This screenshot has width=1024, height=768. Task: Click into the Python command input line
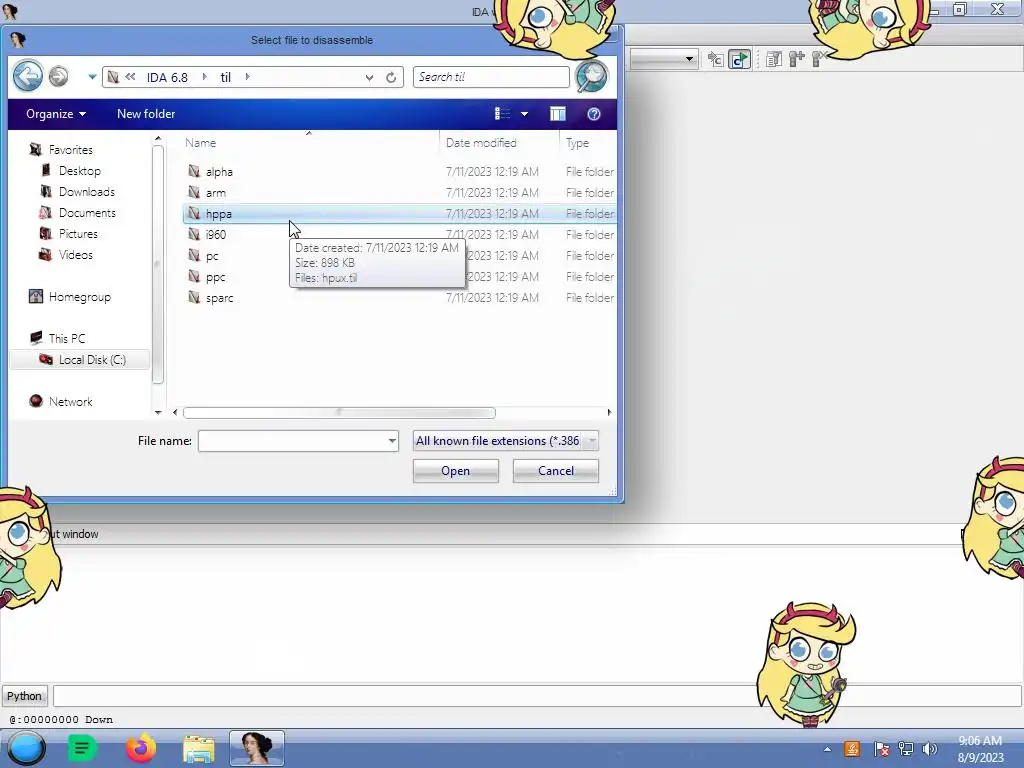click(x=537, y=696)
